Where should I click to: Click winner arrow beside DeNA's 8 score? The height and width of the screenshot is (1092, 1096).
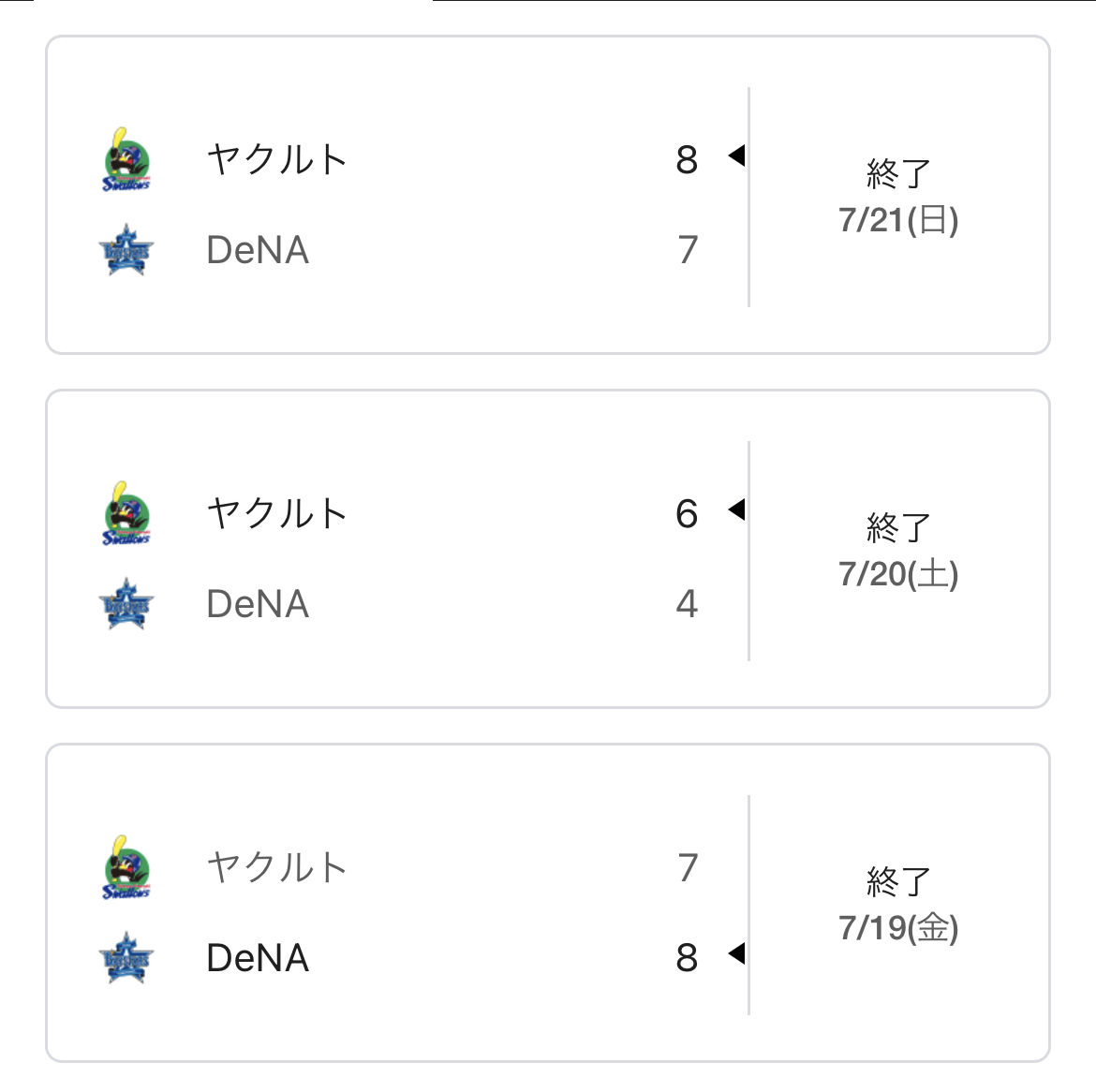point(737,953)
